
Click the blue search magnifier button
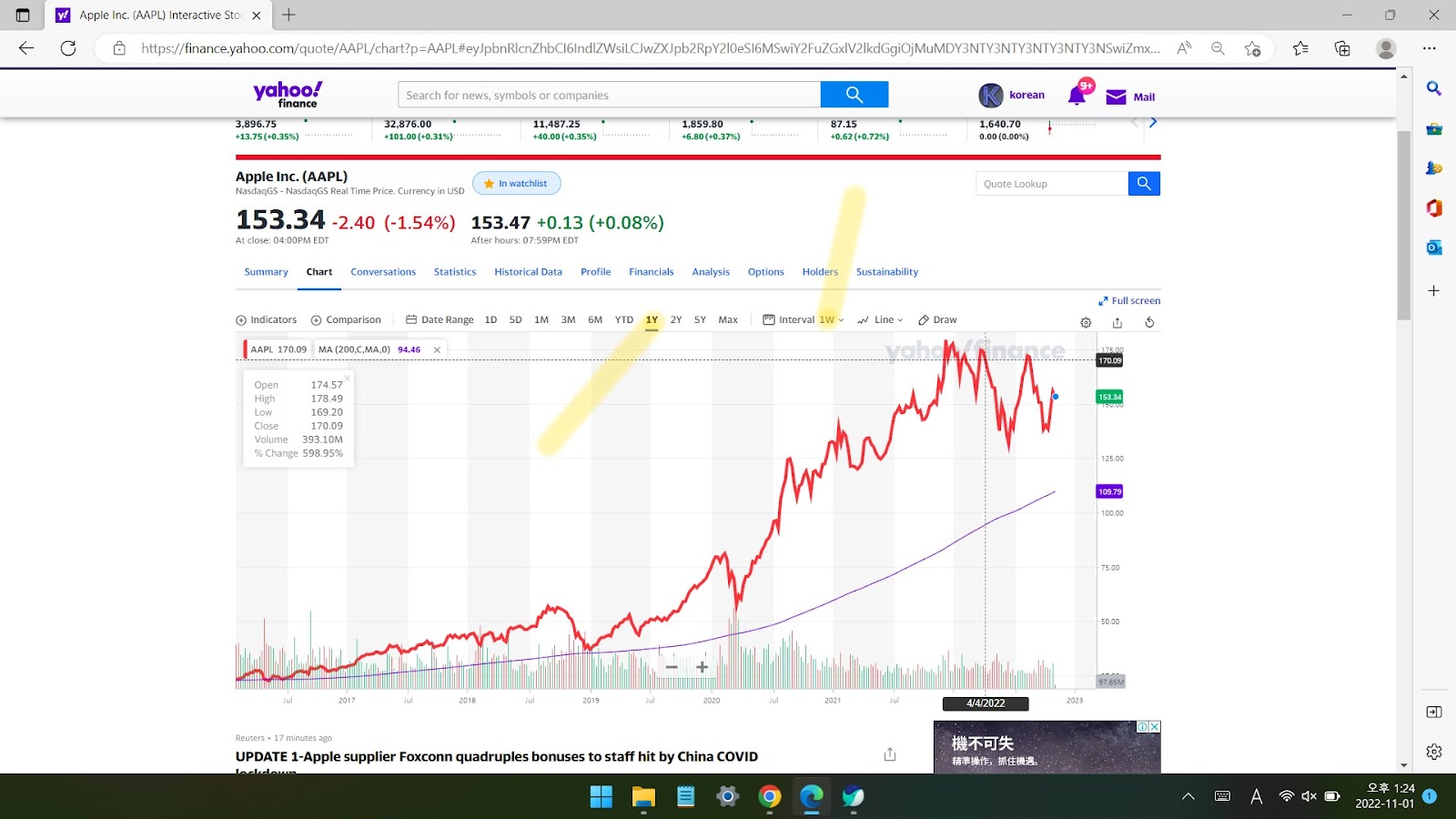pos(854,95)
